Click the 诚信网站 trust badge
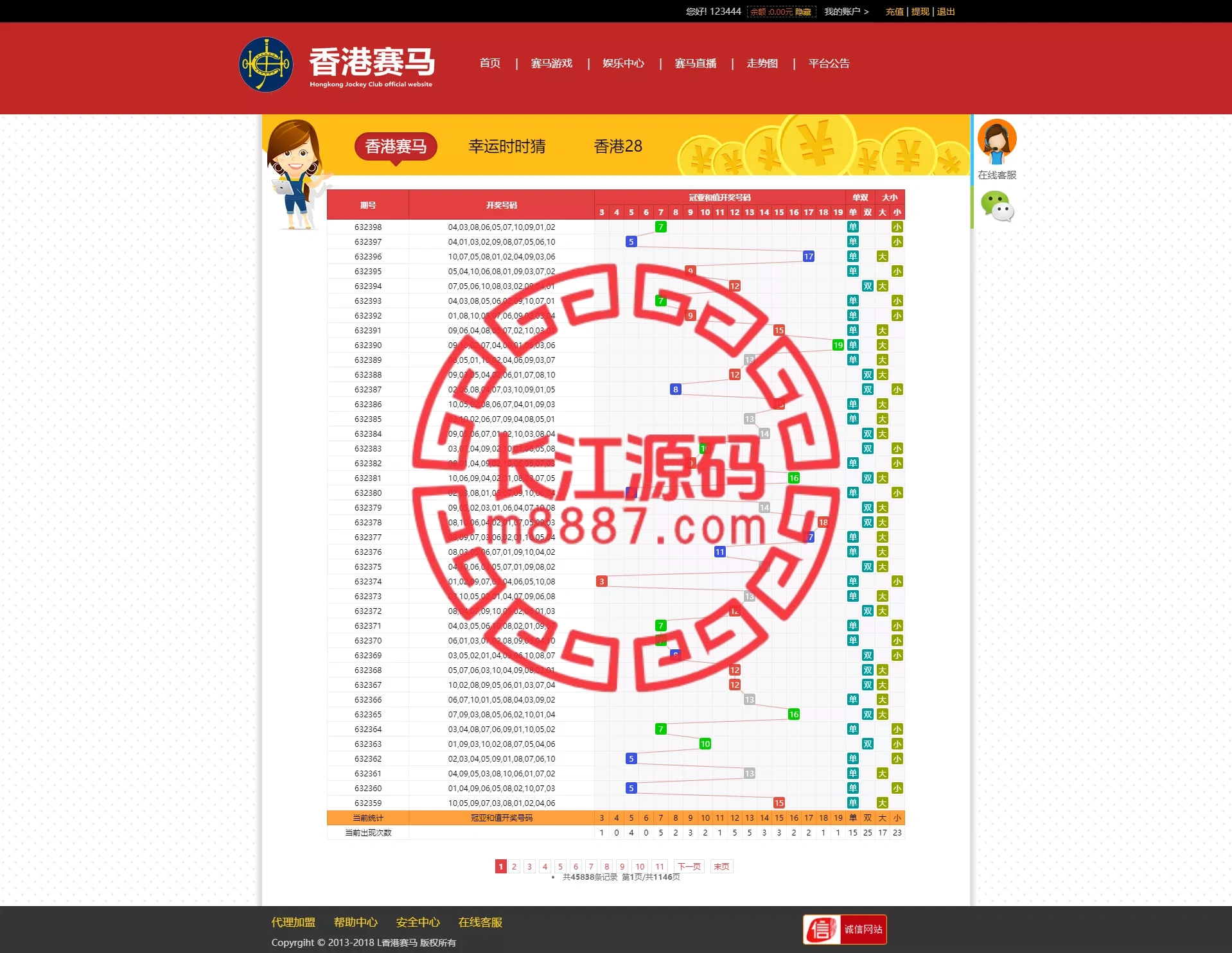 tap(845, 929)
